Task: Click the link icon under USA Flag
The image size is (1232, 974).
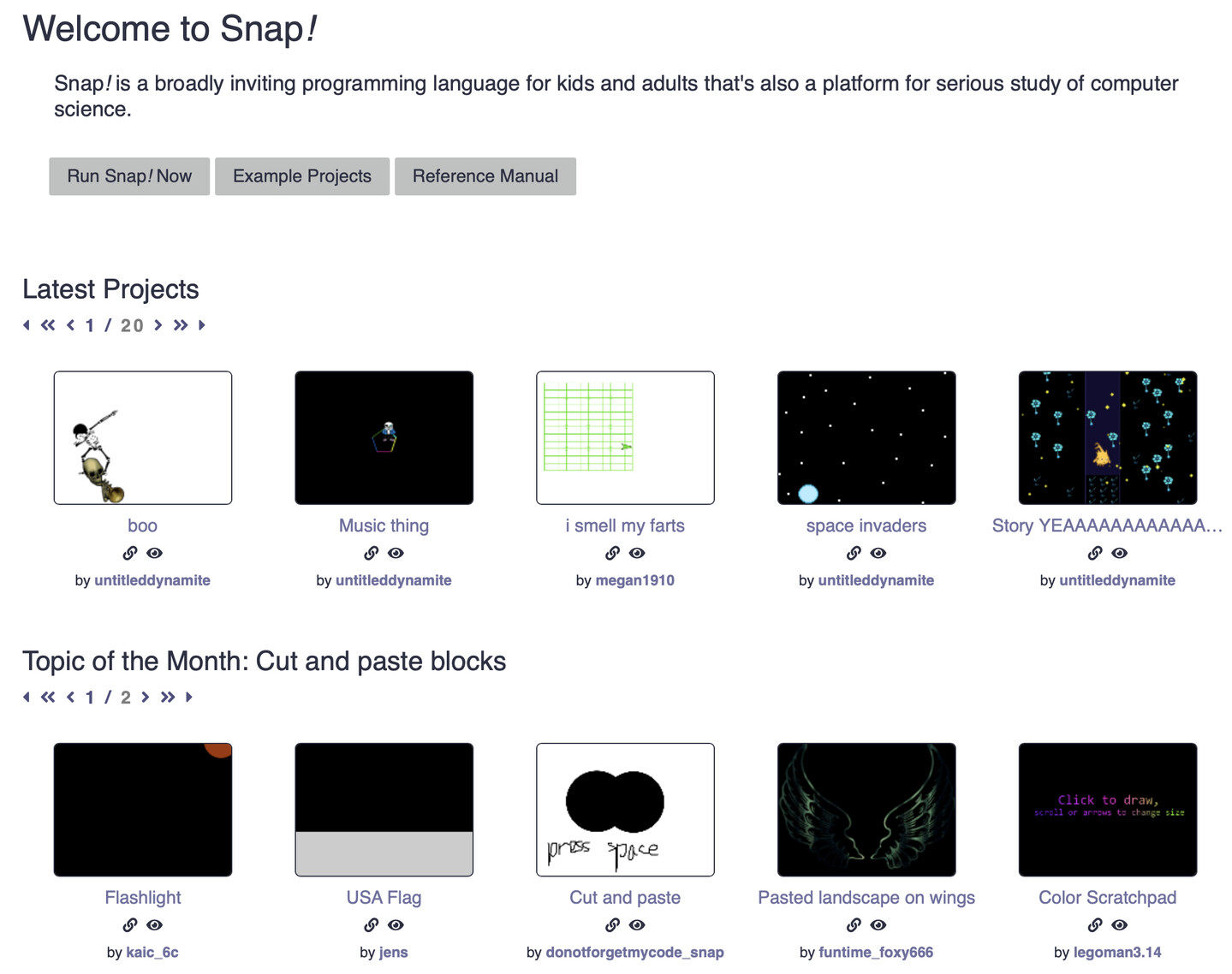Action: click(x=372, y=925)
